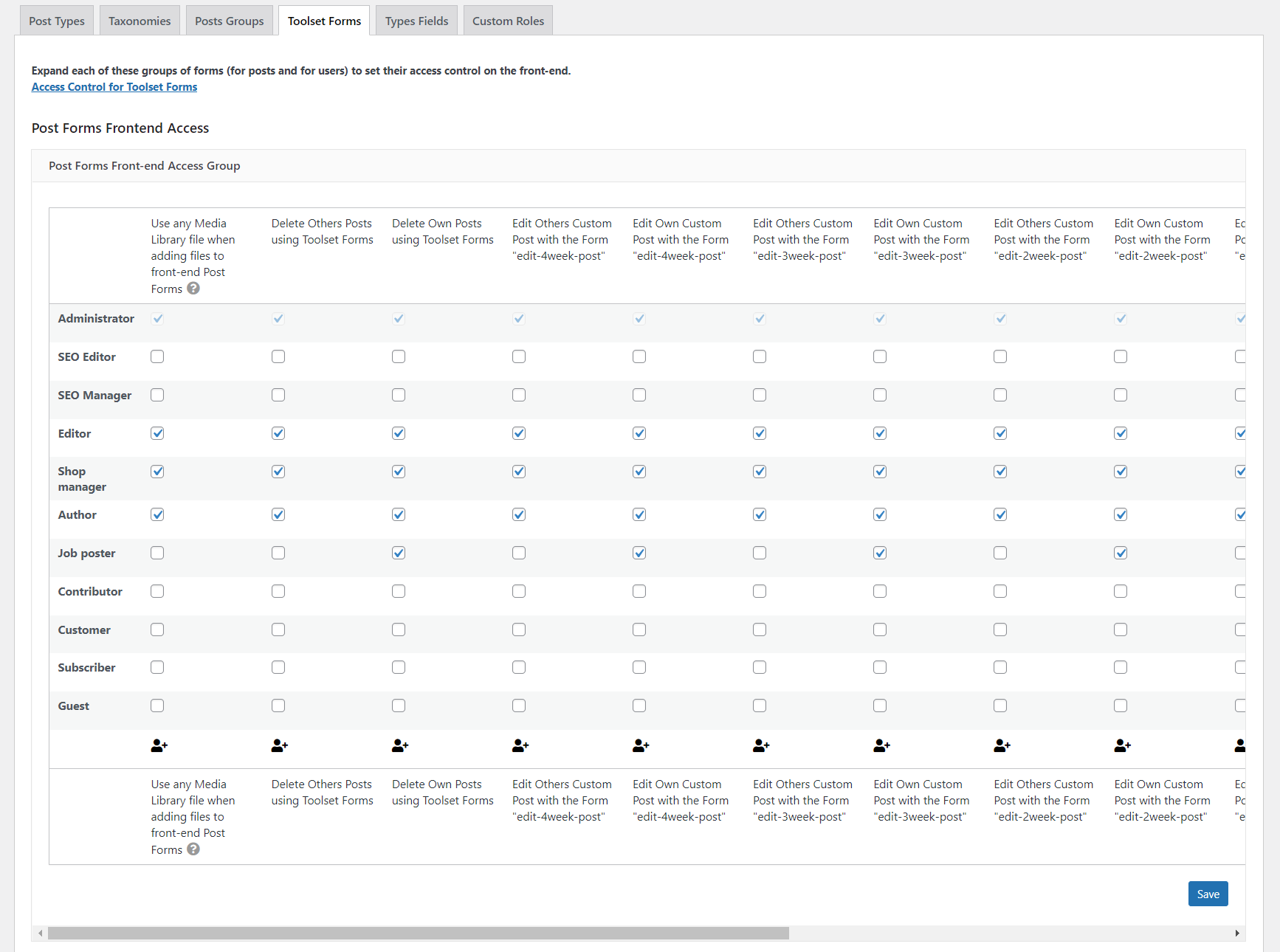Image resolution: width=1280 pixels, height=952 pixels.
Task: Click top Delete Others Posts column header
Action: (x=323, y=232)
